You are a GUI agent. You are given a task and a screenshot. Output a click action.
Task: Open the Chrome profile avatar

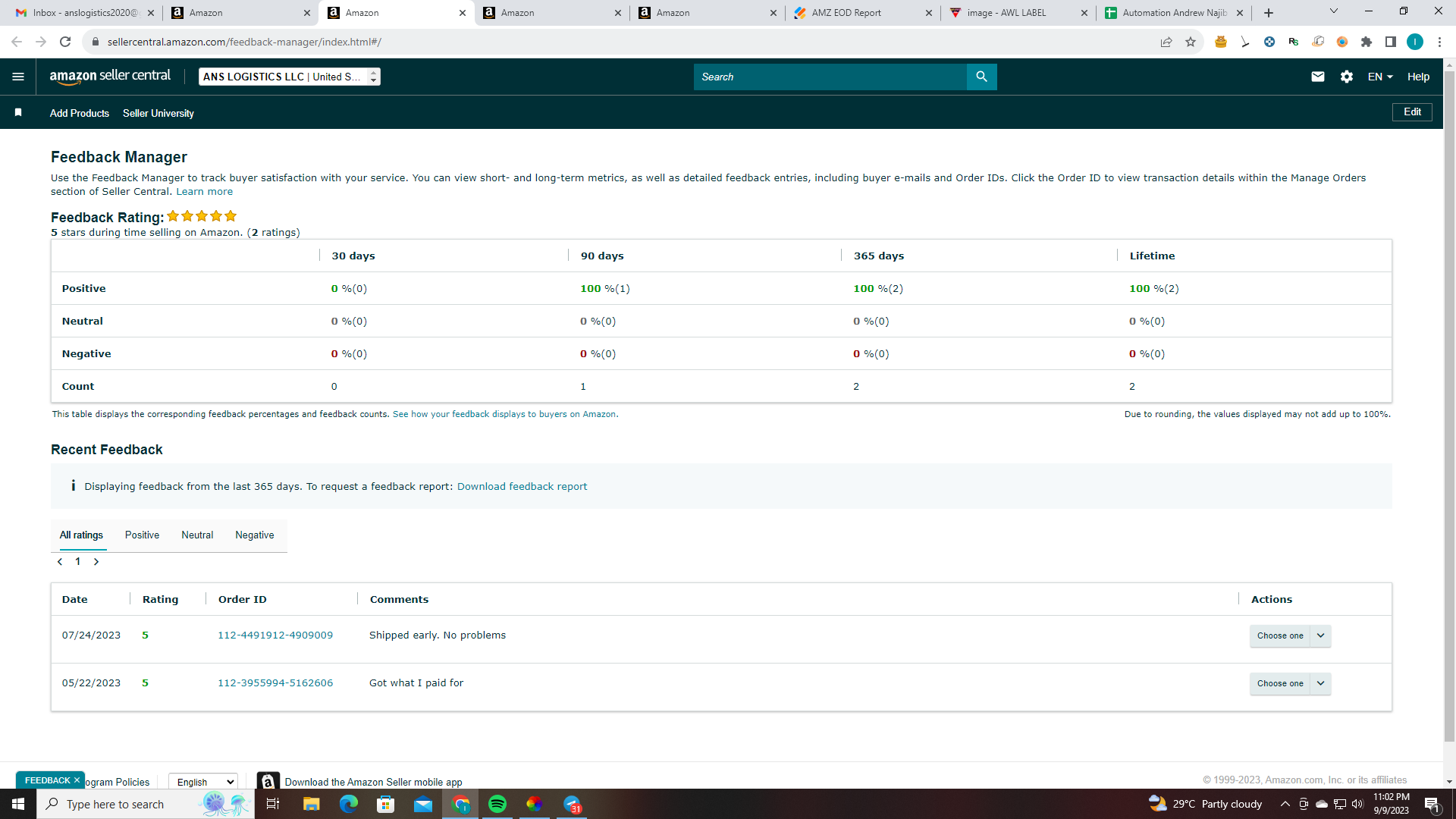tap(1415, 42)
